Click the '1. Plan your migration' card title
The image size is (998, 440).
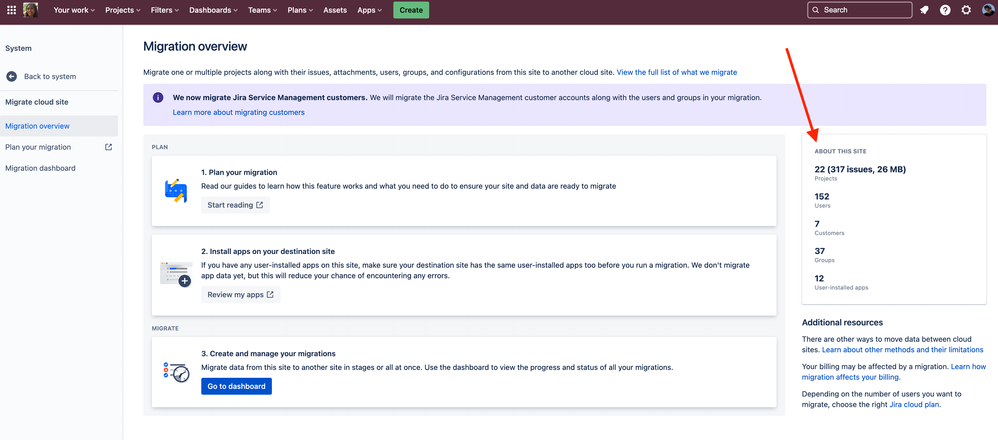point(239,173)
